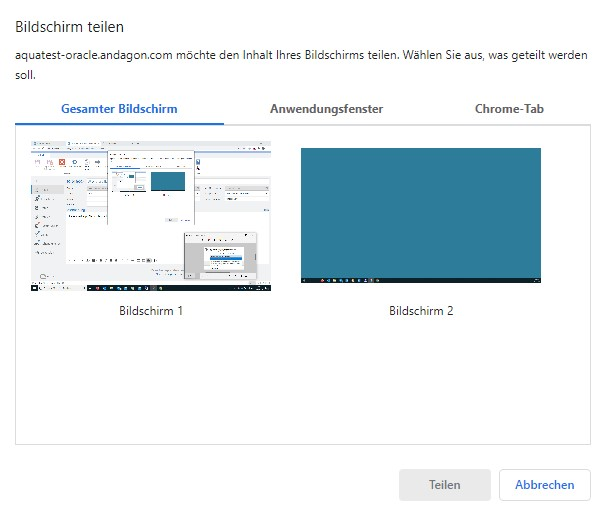Click the system clock in Bildschirm 2 preview
Screen dimensions: 606x516
click(532, 281)
